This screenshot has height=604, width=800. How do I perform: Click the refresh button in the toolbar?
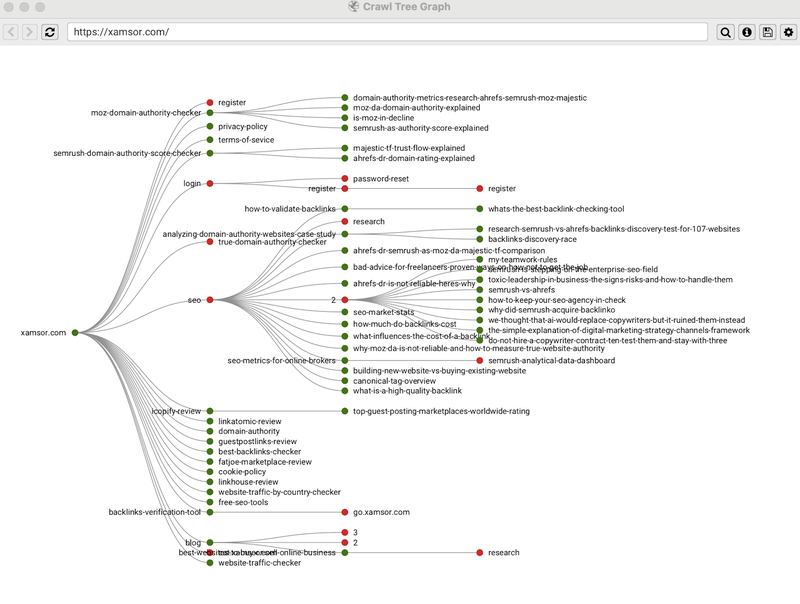point(50,32)
